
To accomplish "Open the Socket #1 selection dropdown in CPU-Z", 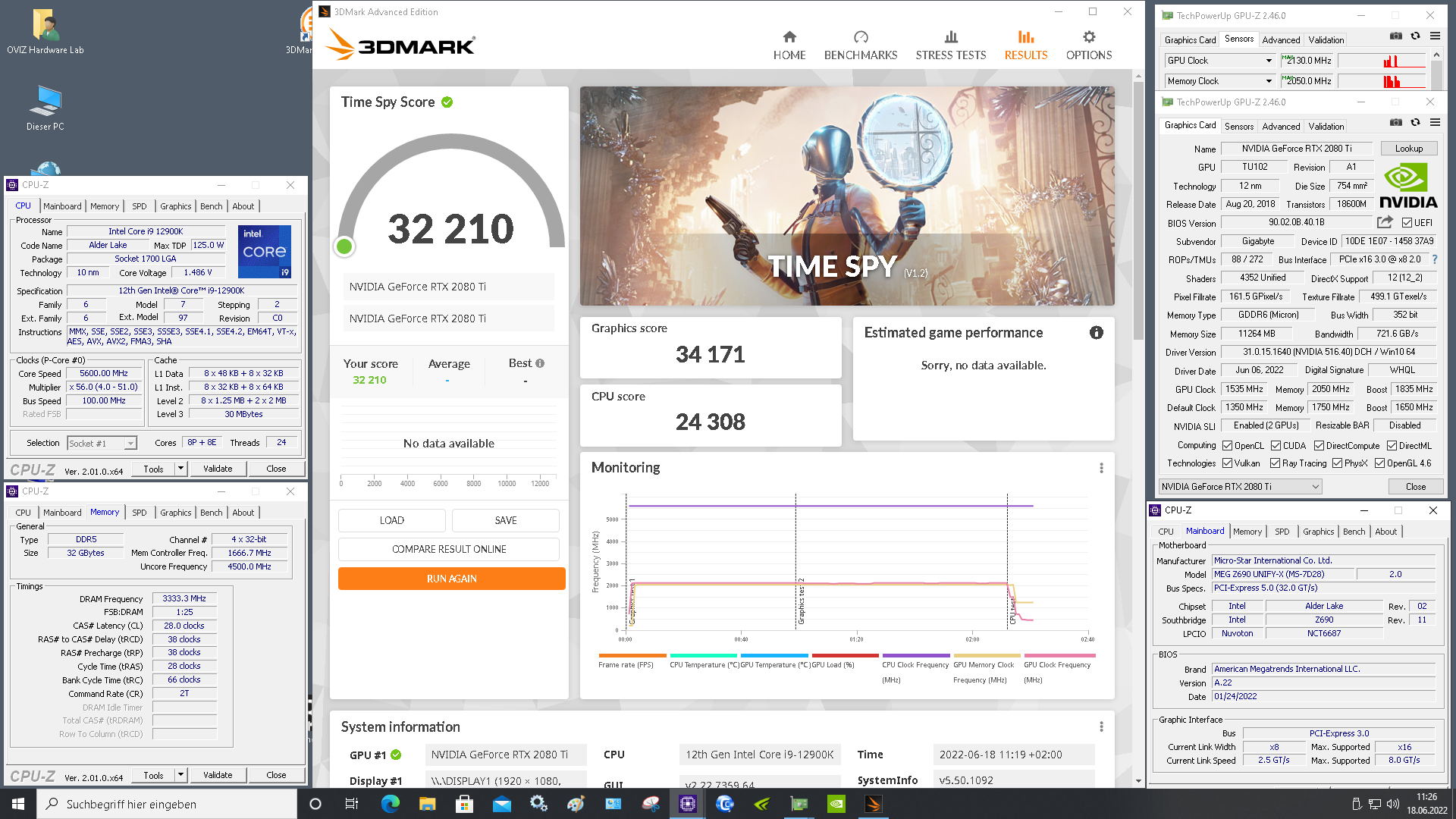I will click(x=102, y=444).
